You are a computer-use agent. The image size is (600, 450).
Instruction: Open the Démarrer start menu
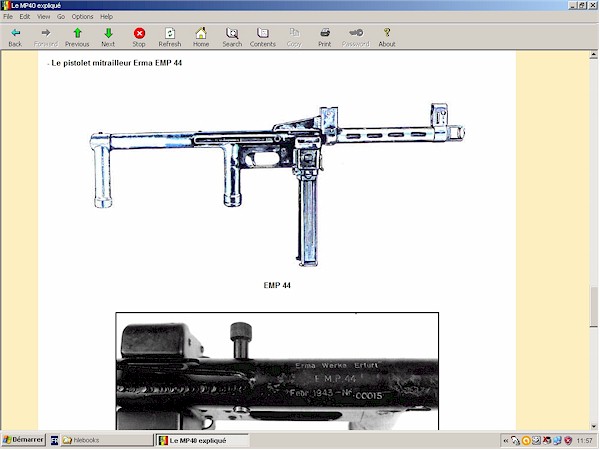[23, 440]
